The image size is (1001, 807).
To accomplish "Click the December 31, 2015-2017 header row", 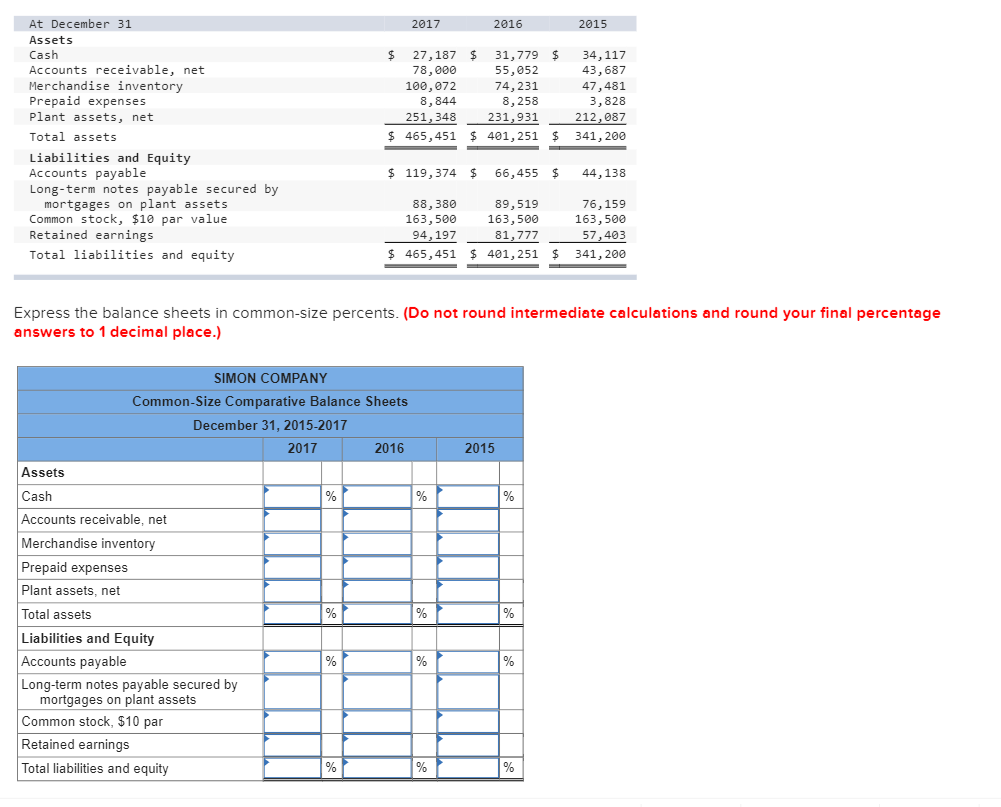I will [x=270, y=424].
